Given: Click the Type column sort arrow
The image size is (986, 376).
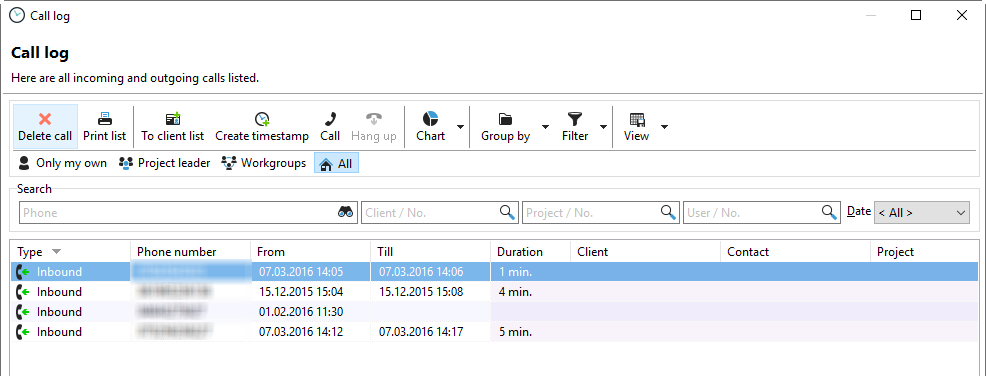Looking at the screenshot, I should 56,252.
